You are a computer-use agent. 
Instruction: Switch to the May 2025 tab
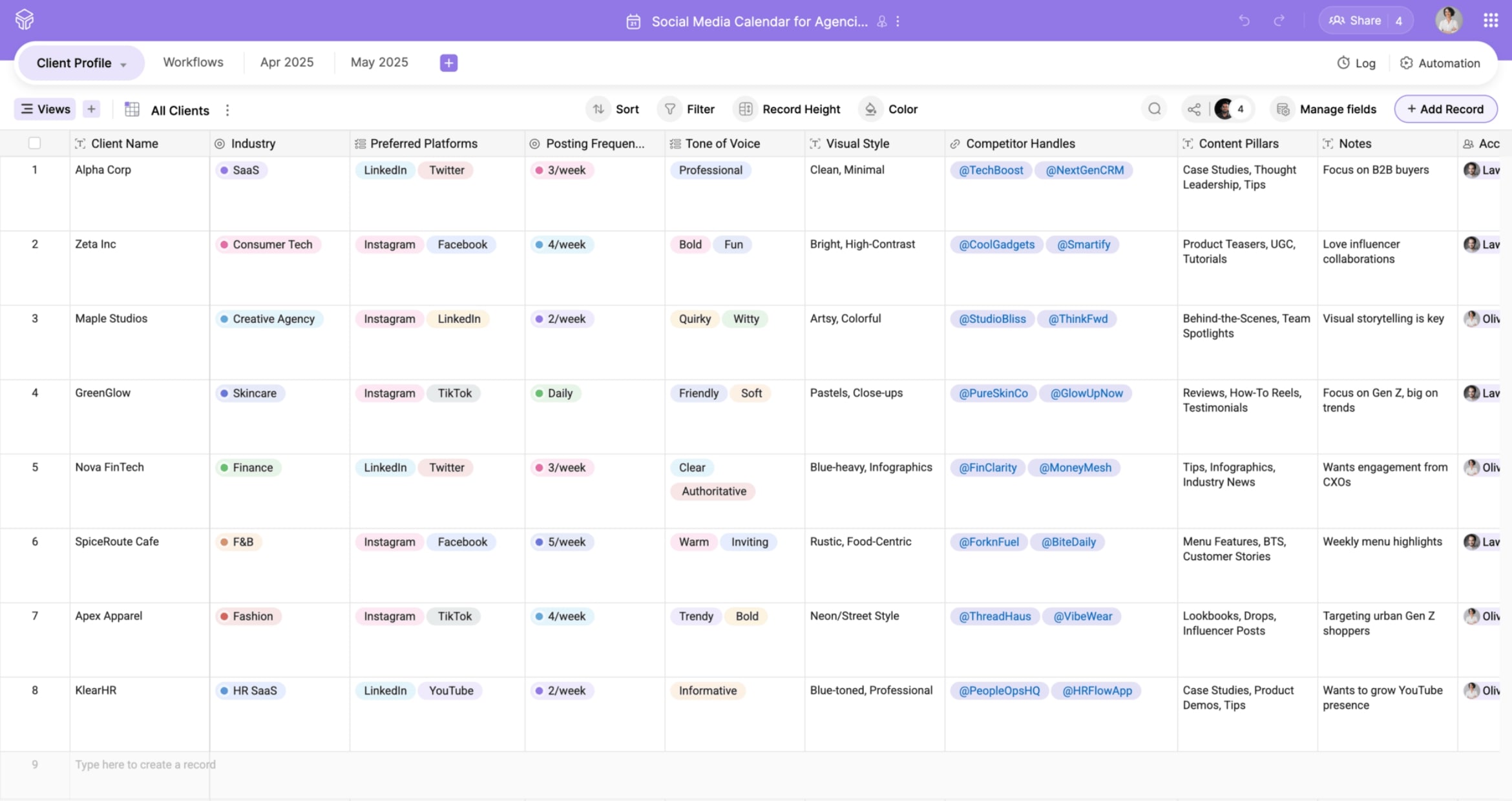point(379,62)
